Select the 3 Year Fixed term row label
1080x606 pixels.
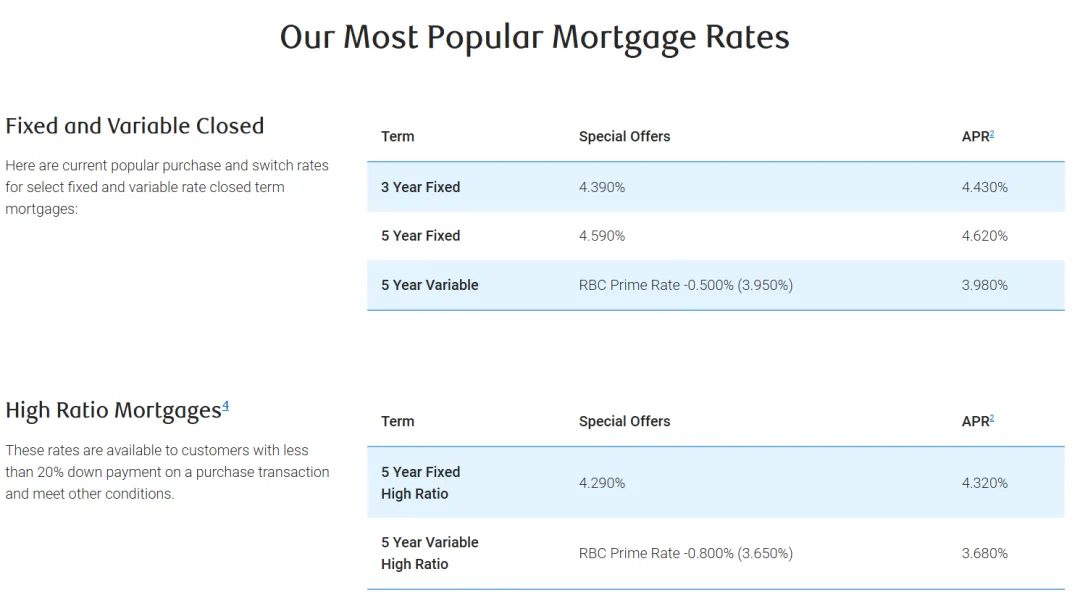pyautogui.click(x=420, y=187)
